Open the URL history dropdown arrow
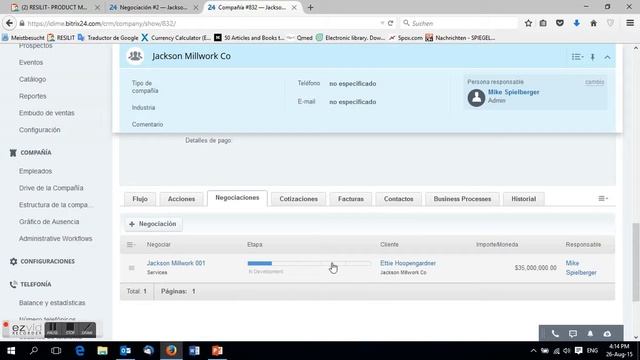Viewport: 640px width, 360px height. pyautogui.click(x=382, y=23)
